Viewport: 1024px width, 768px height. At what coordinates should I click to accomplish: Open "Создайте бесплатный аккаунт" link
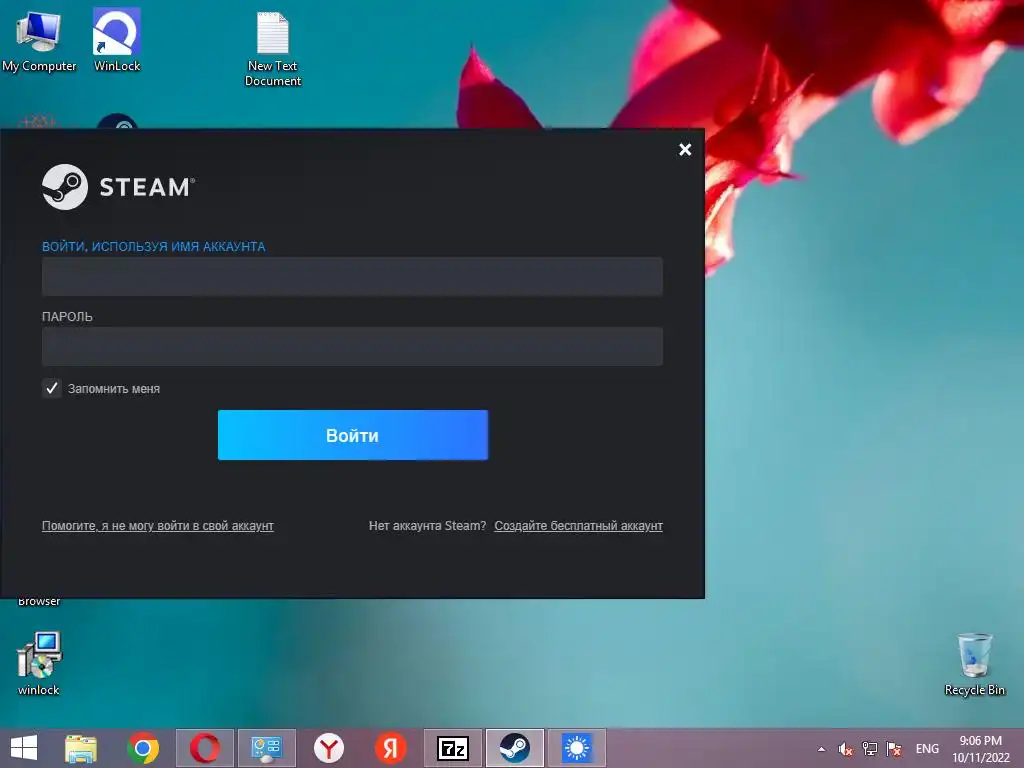tap(579, 526)
